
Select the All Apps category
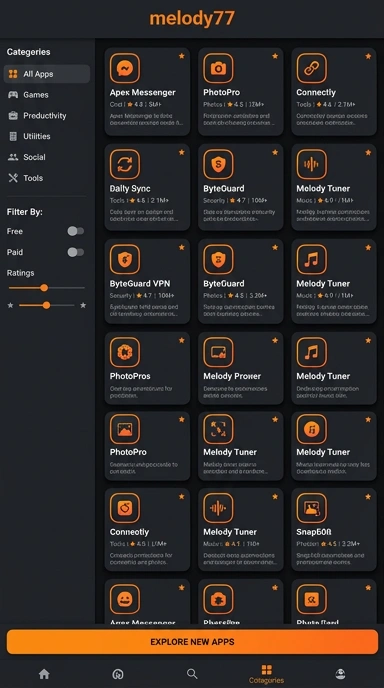point(47,74)
